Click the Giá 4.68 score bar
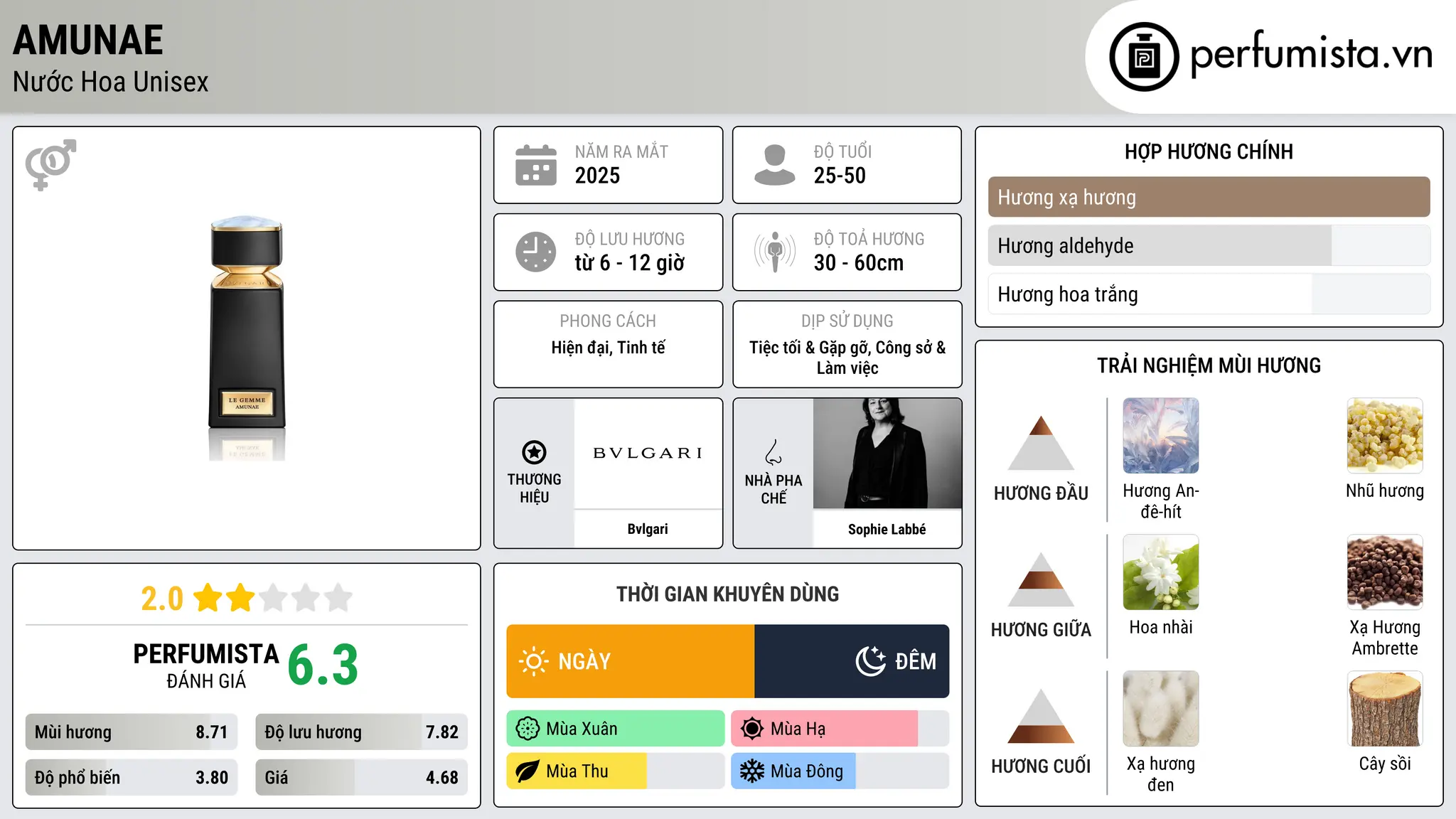Viewport: 1456px width, 819px height. tap(361, 778)
